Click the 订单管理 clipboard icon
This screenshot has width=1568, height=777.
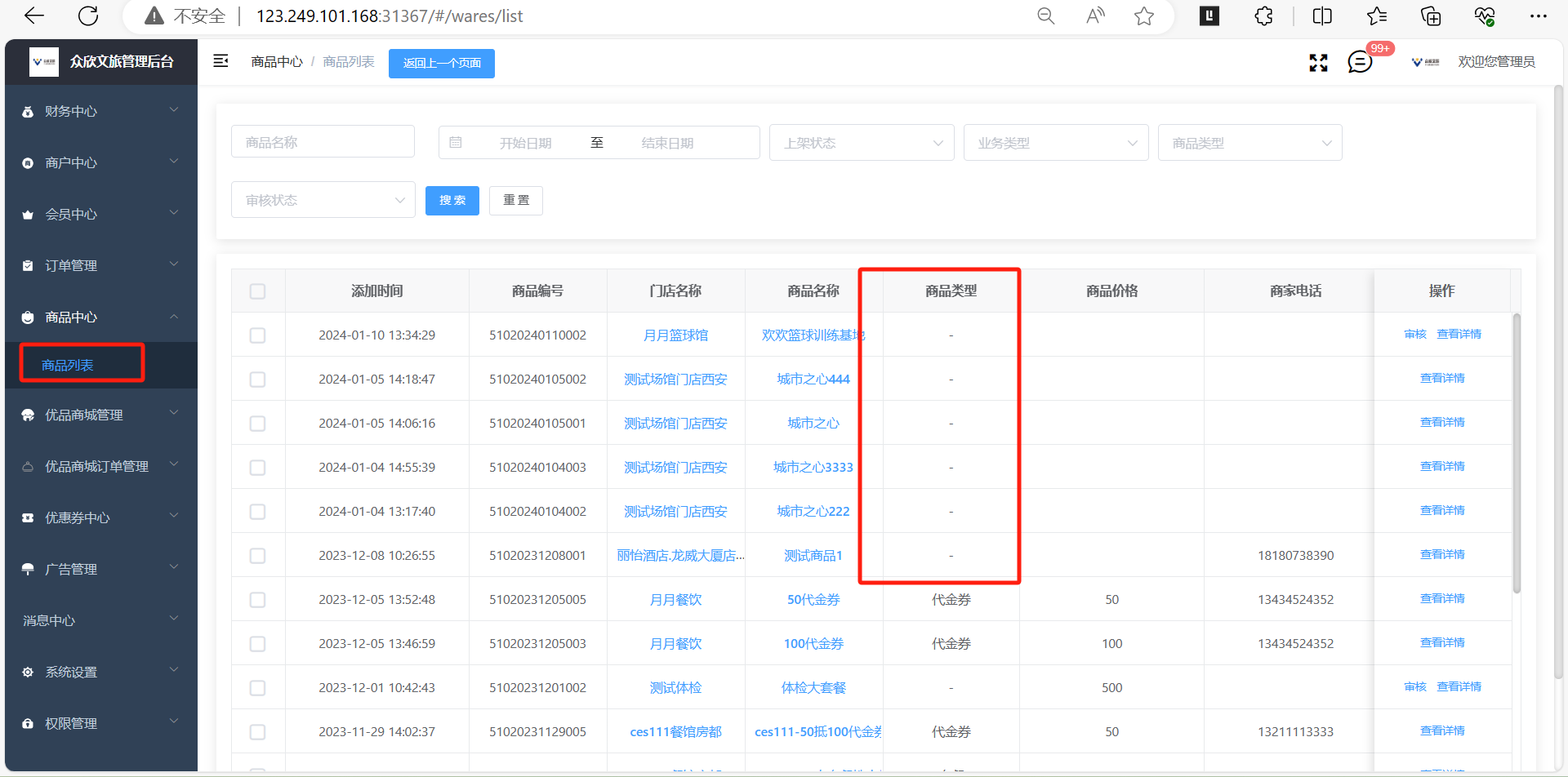[28, 266]
